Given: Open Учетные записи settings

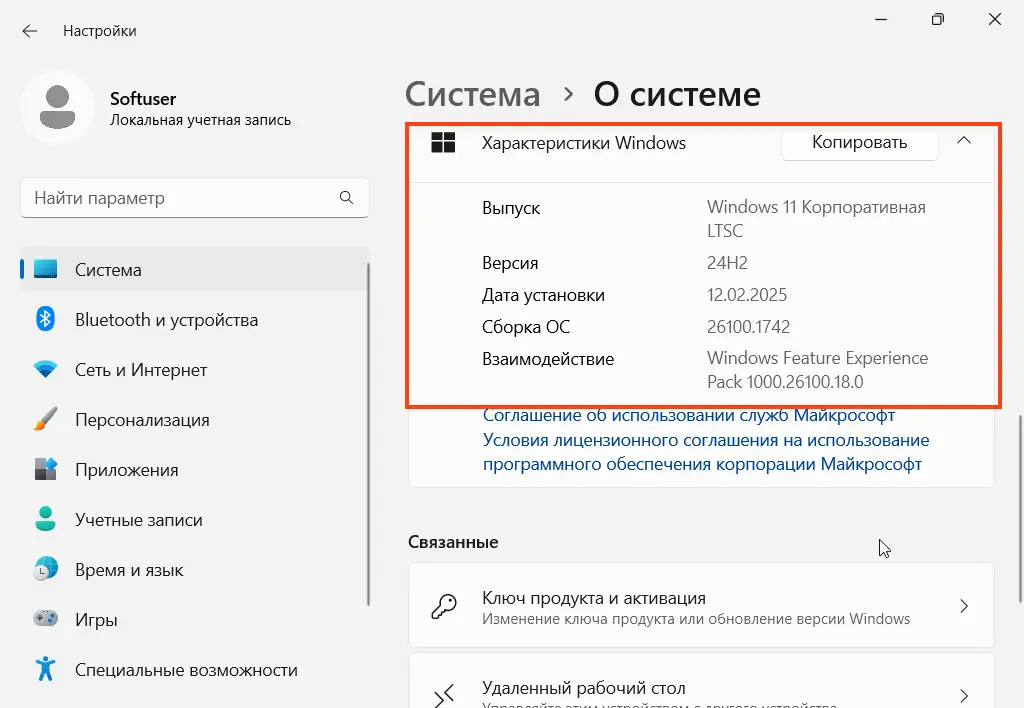Looking at the screenshot, I should point(195,519).
